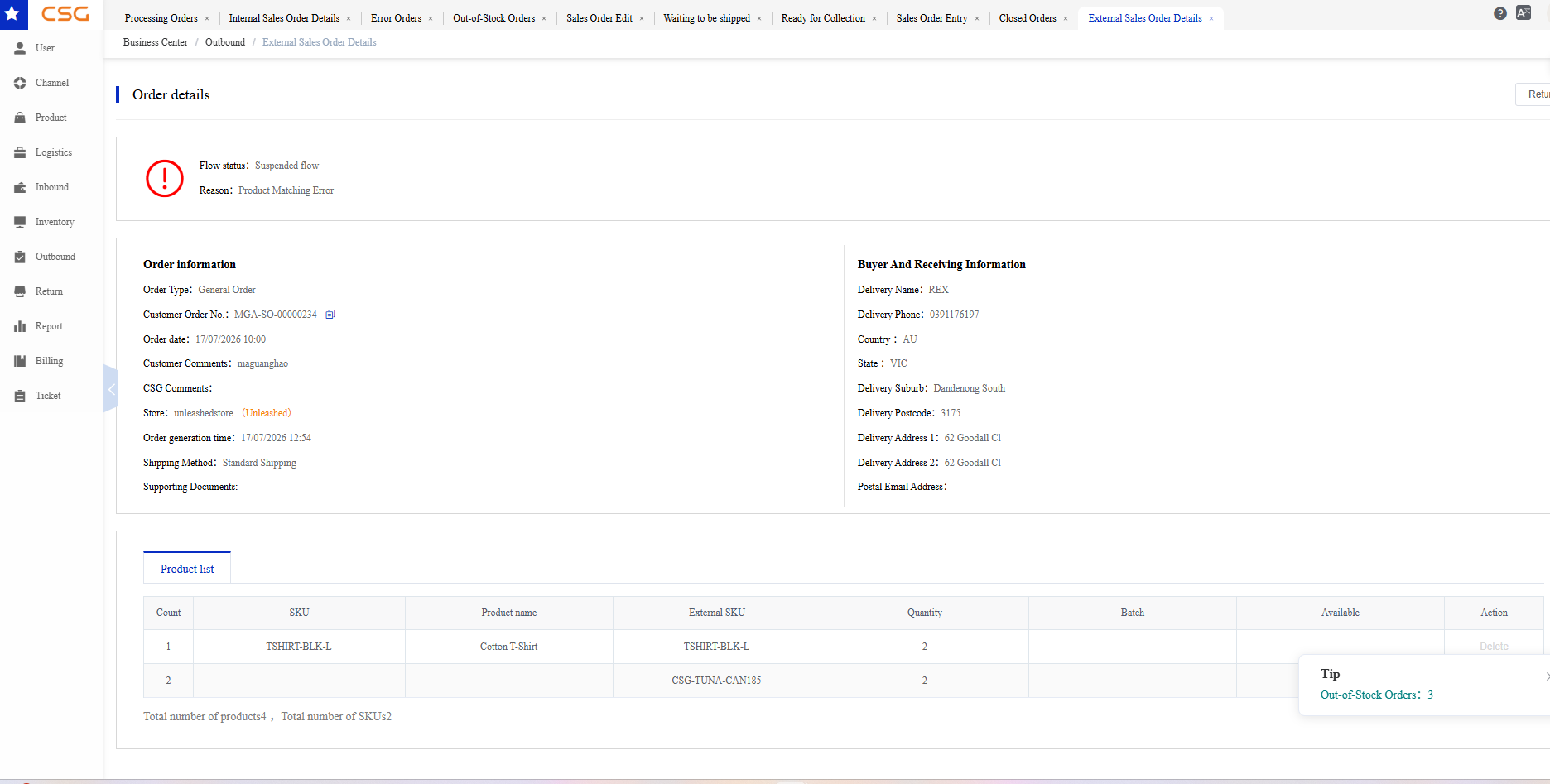Screen dimensions: 1550x784
Task: Open the Ticket sidebar section
Action: pyautogui.click(x=48, y=396)
